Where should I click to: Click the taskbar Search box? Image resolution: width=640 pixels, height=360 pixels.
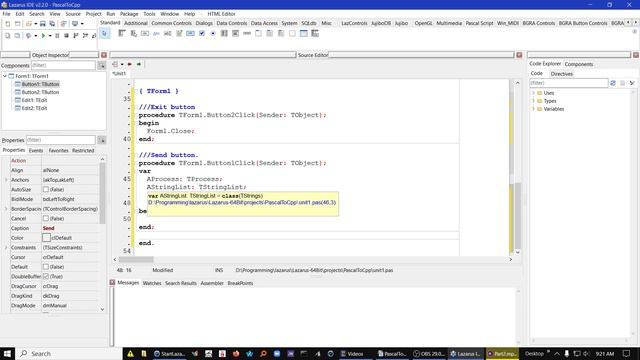tap(69, 353)
